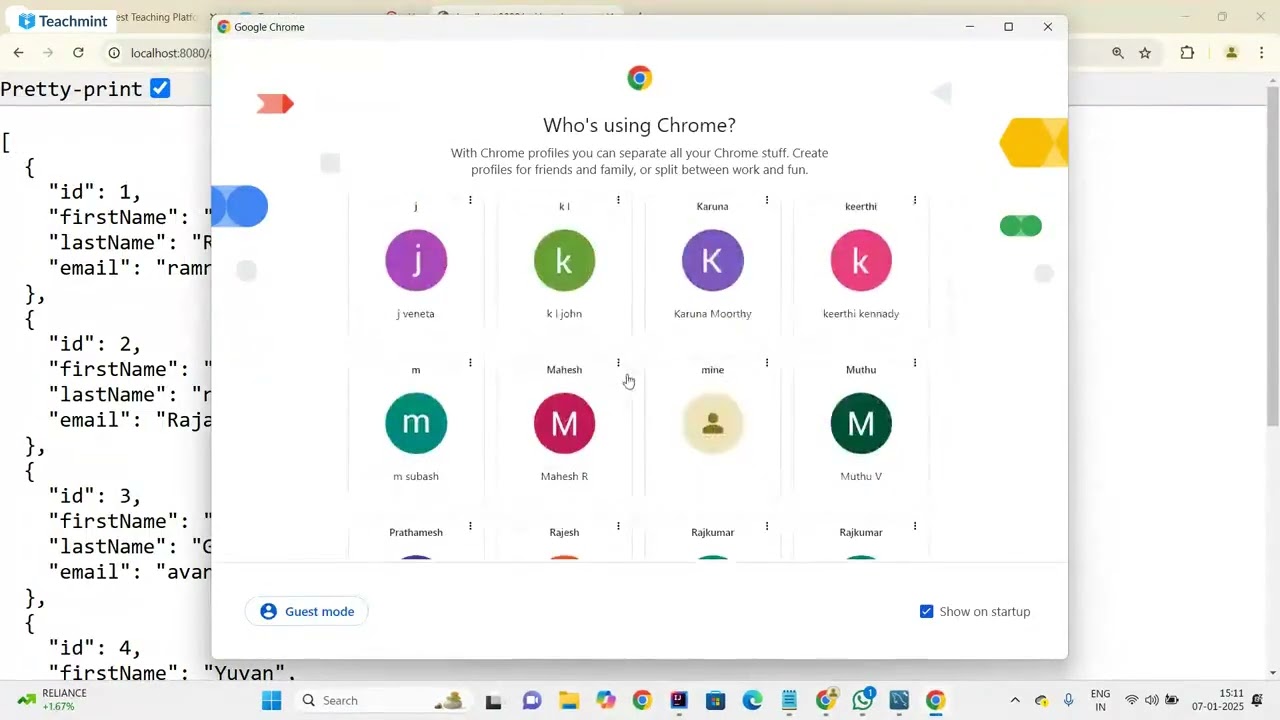Open Chrome in Guest mode
Screen dimensions: 1280x720
pyautogui.click(x=307, y=612)
